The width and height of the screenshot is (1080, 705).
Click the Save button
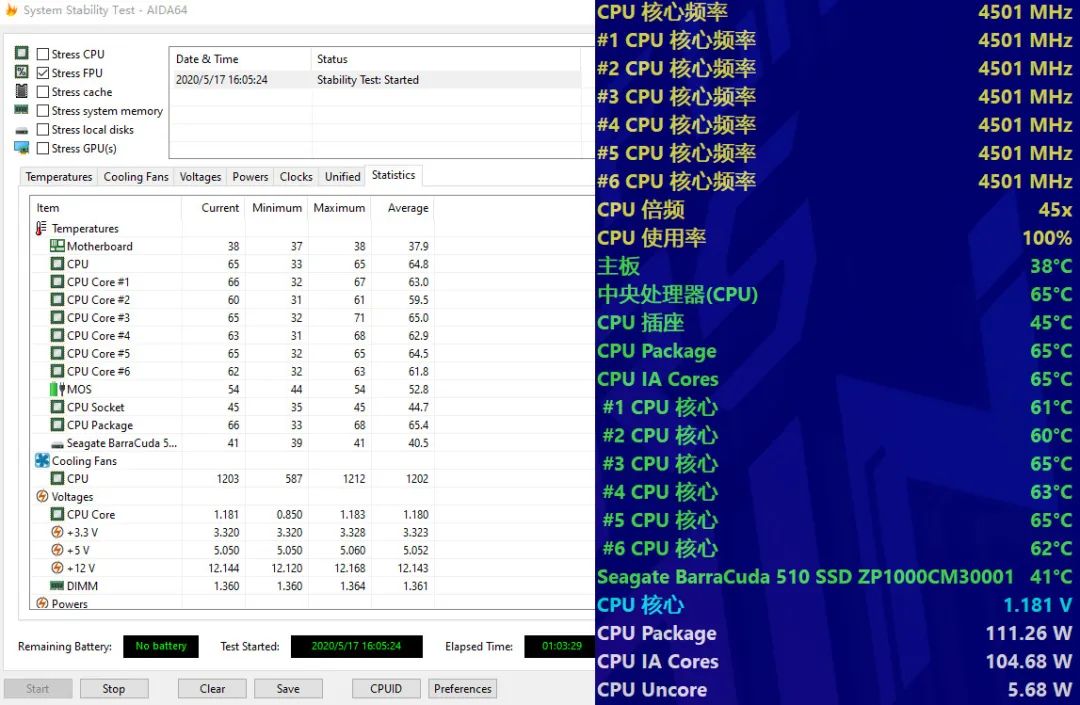coord(288,688)
